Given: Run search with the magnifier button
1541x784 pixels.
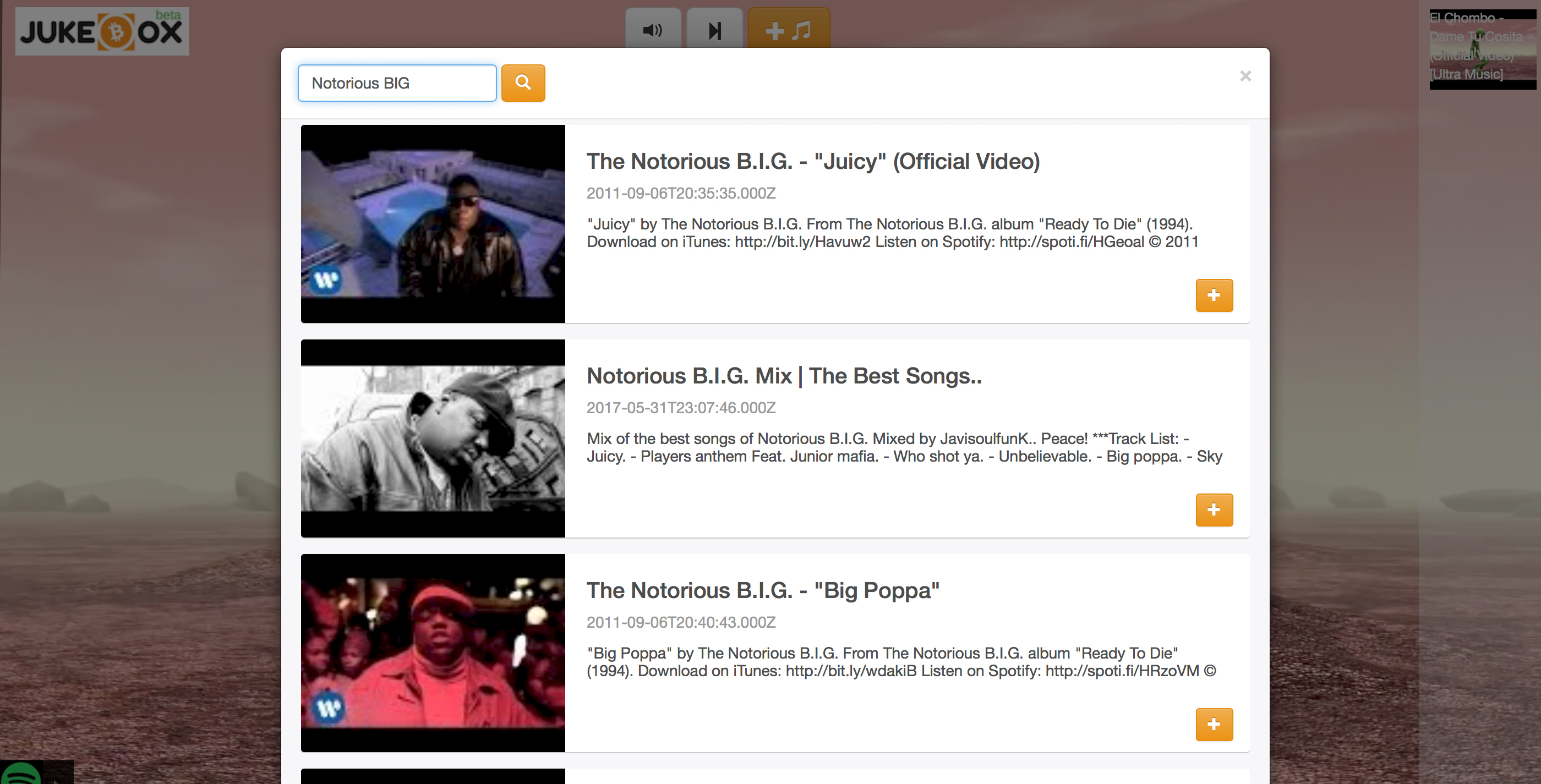Looking at the screenshot, I should pyautogui.click(x=523, y=83).
